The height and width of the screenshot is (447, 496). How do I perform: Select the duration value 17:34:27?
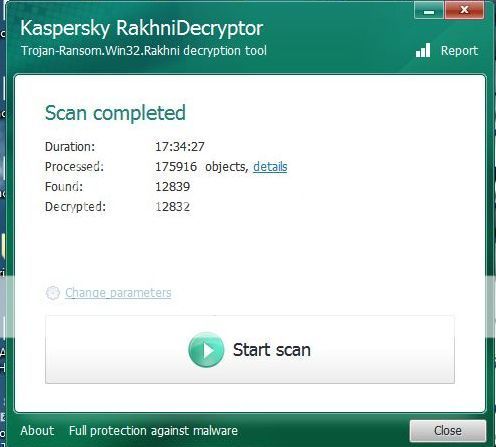point(180,147)
